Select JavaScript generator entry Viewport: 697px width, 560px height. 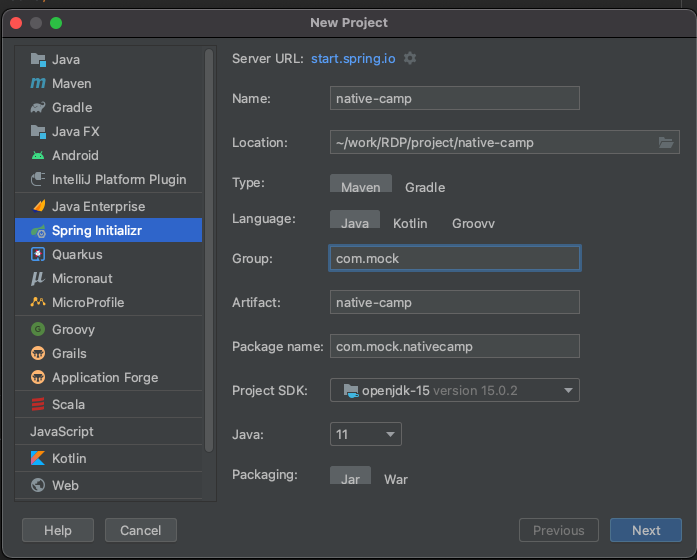pyautogui.click(x=108, y=432)
